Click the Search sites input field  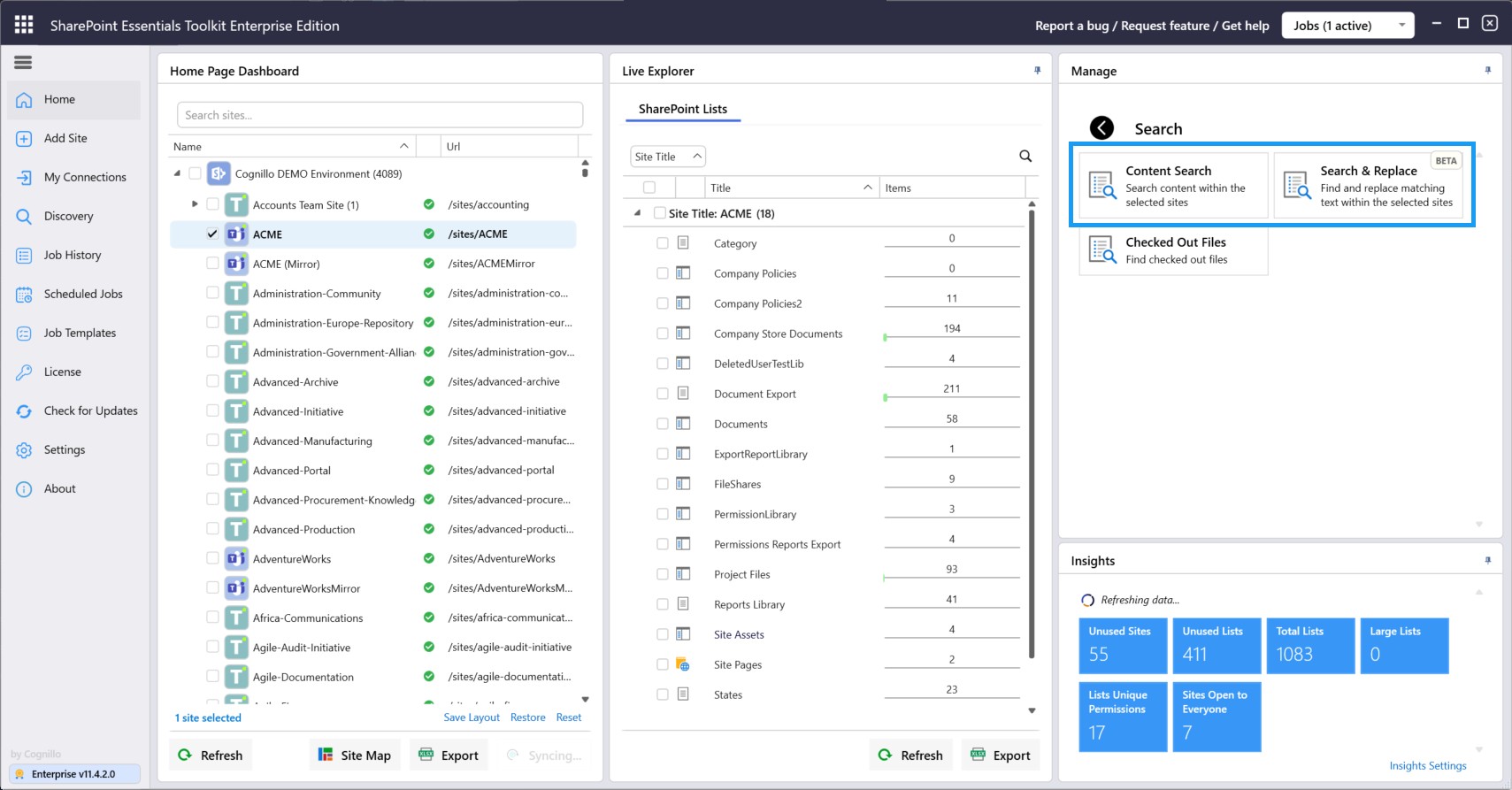click(x=380, y=115)
